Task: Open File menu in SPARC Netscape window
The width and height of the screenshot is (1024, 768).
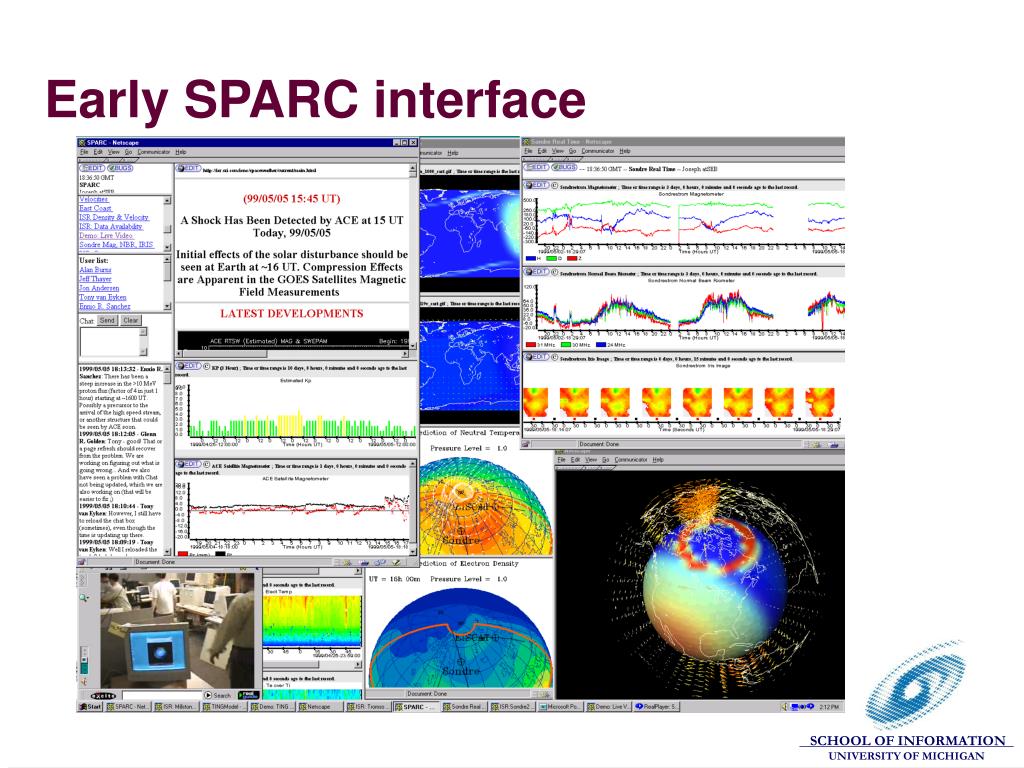Action: tap(84, 152)
